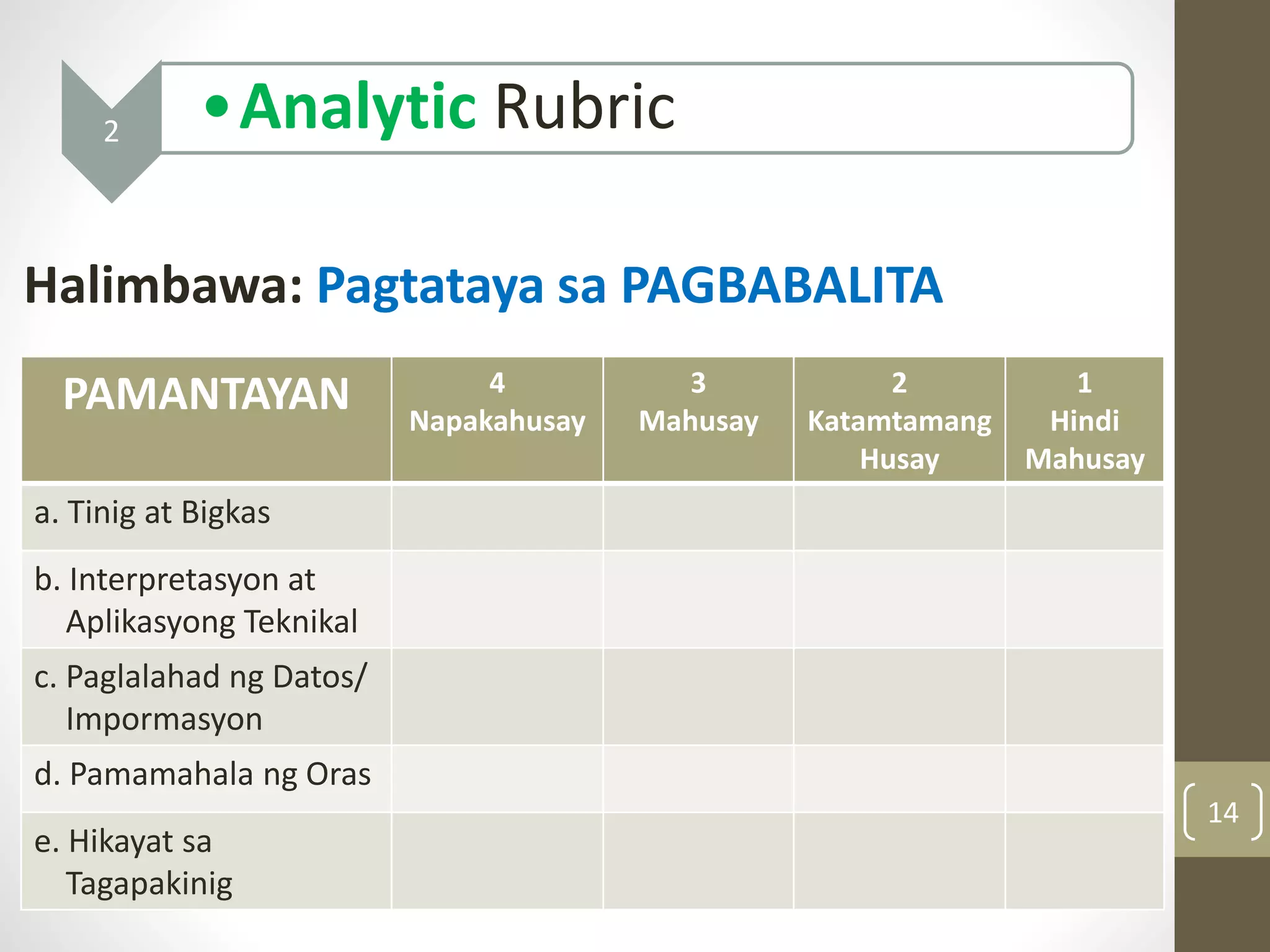This screenshot has width=1270, height=952.
Task: Click the Napakahusay cell for Tinig at Bigkas
Action: point(497,517)
